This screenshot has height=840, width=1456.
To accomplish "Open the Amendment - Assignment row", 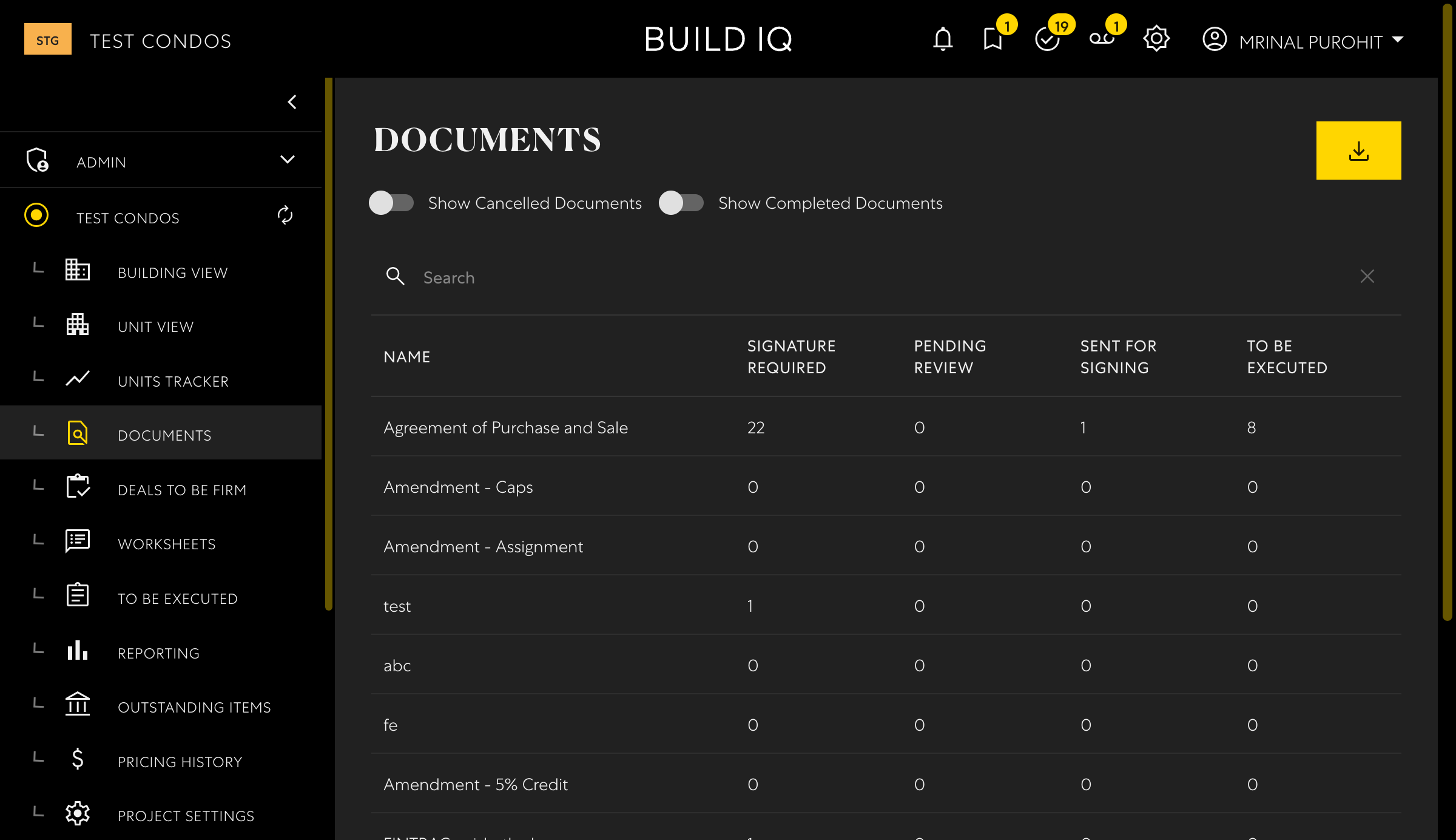I will (x=886, y=546).
